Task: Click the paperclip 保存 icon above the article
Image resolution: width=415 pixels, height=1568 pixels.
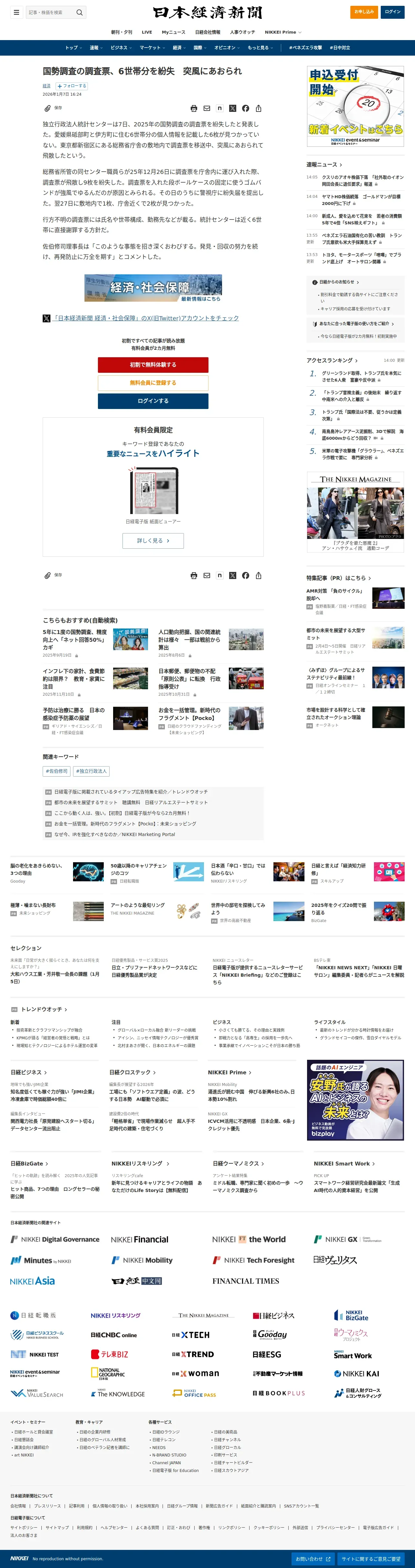Action: [47, 108]
